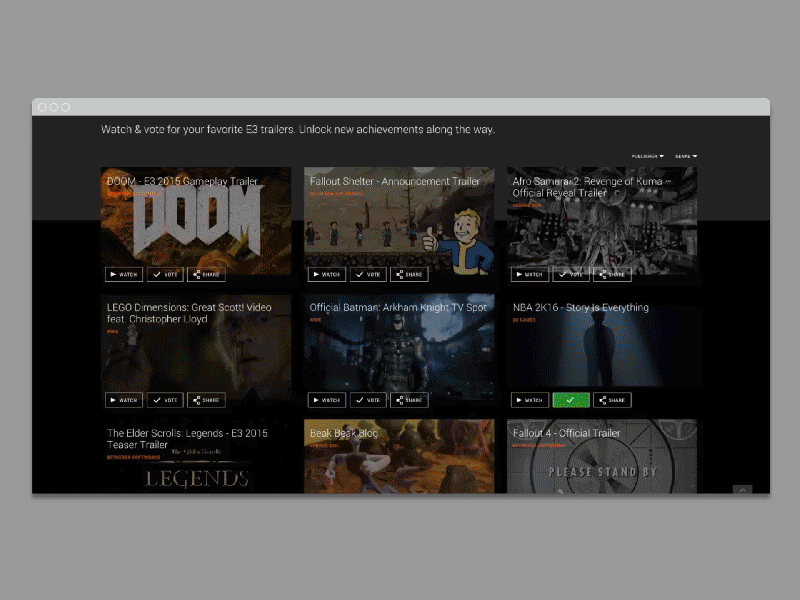Share the Afro Samurai 2 trailer
Image resolution: width=800 pixels, height=600 pixels.
(612, 274)
